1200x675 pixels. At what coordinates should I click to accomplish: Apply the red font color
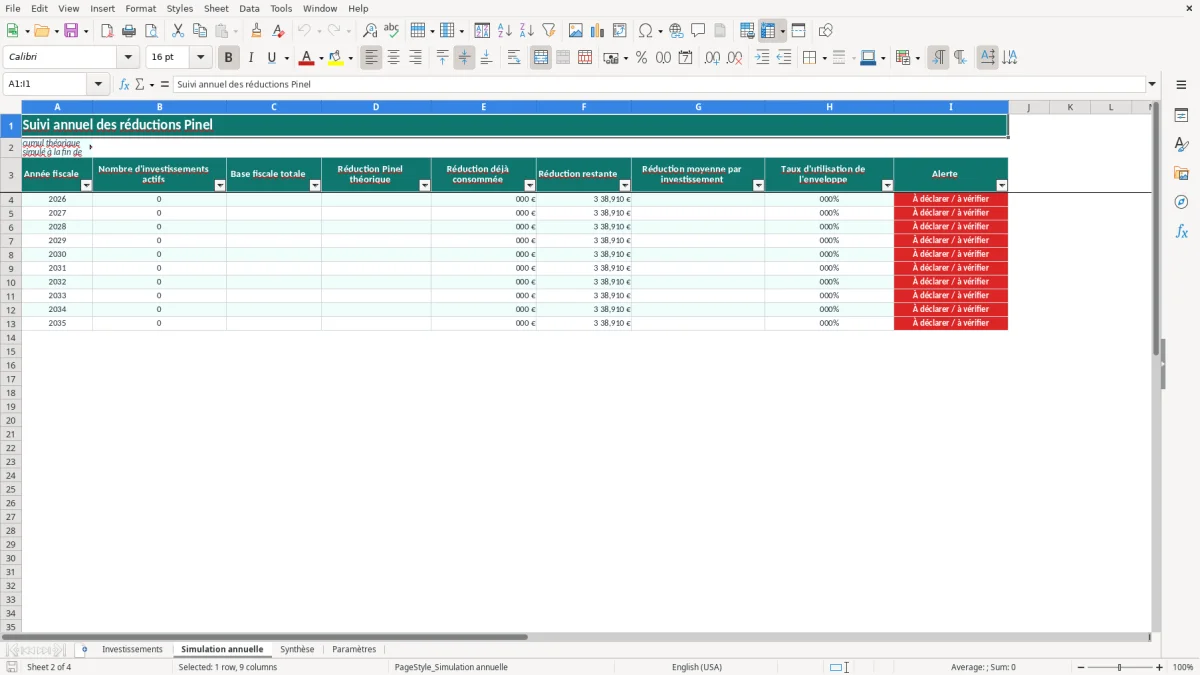point(306,58)
